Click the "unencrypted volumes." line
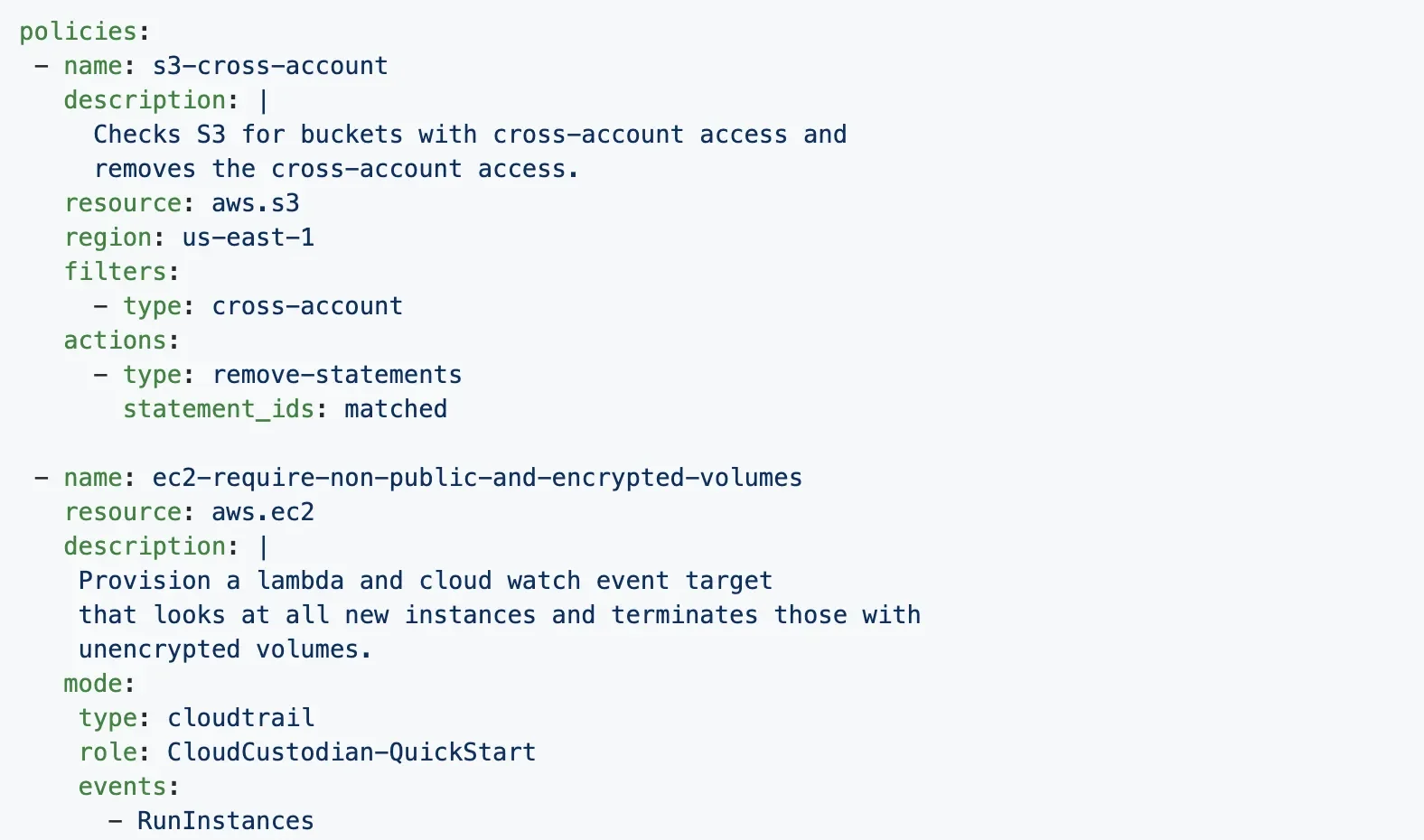The width and height of the screenshot is (1424, 840). click(x=224, y=649)
